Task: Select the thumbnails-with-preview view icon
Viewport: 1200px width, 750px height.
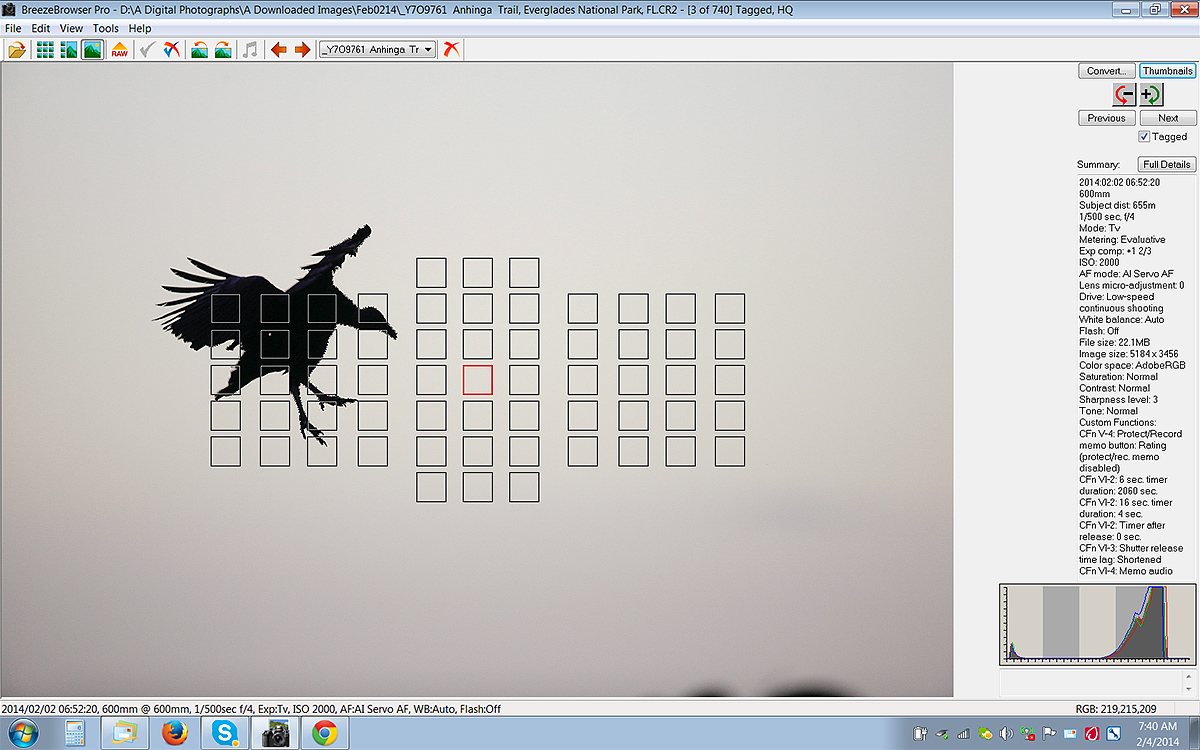Action: point(69,49)
